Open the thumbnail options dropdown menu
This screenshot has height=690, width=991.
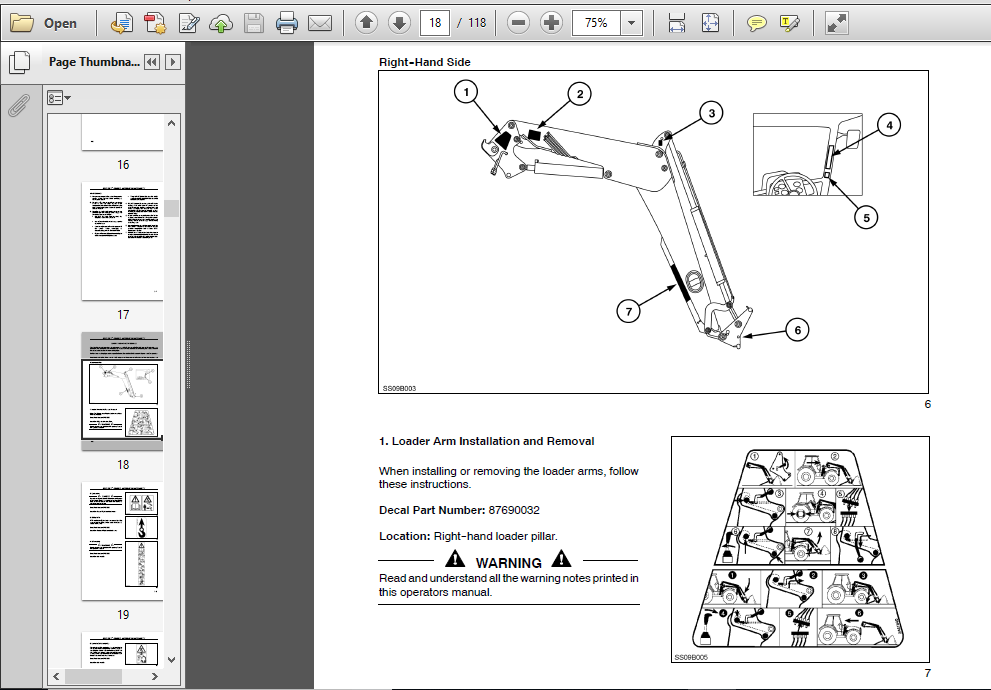[59, 98]
